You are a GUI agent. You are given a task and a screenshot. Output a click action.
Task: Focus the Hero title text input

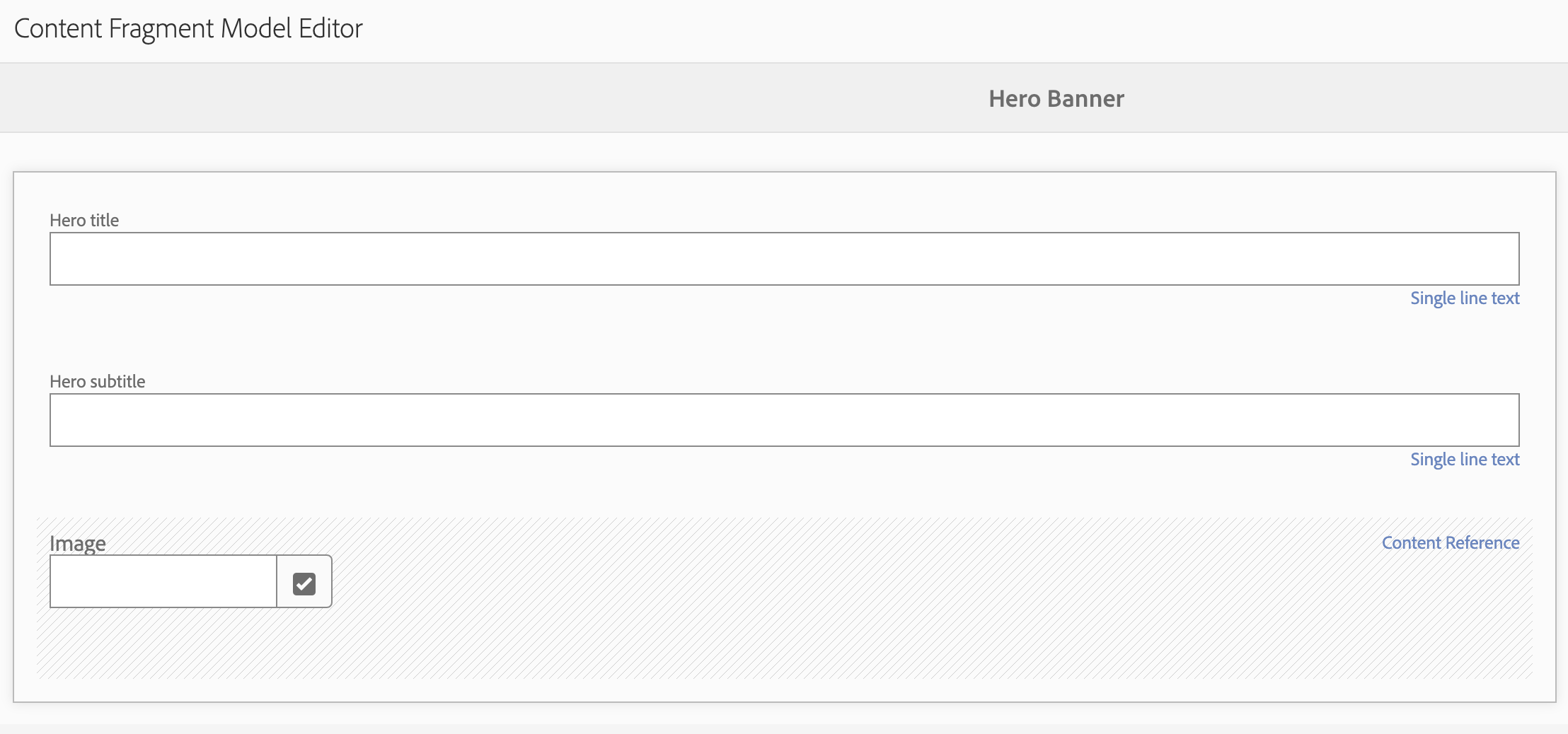click(784, 259)
